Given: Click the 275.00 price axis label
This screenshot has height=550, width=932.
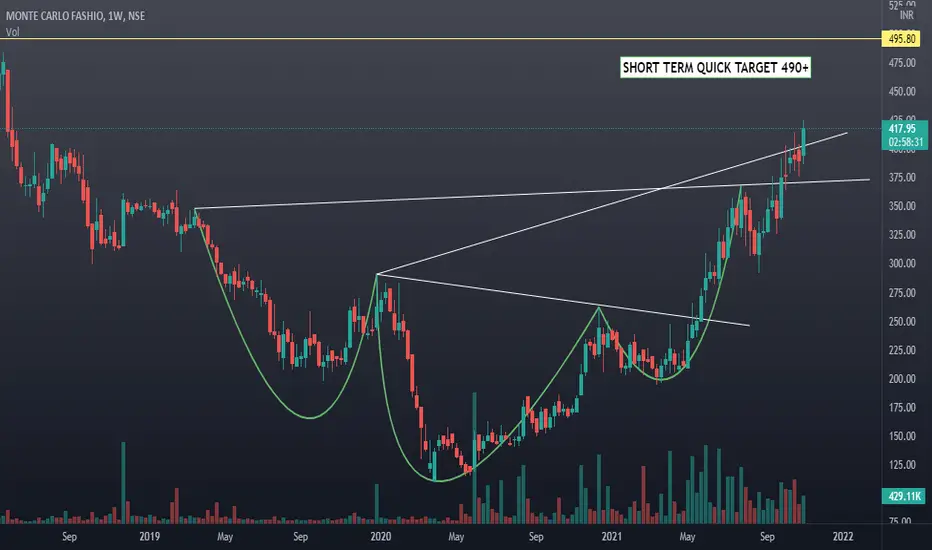Looking at the screenshot, I should pos(902,293).
